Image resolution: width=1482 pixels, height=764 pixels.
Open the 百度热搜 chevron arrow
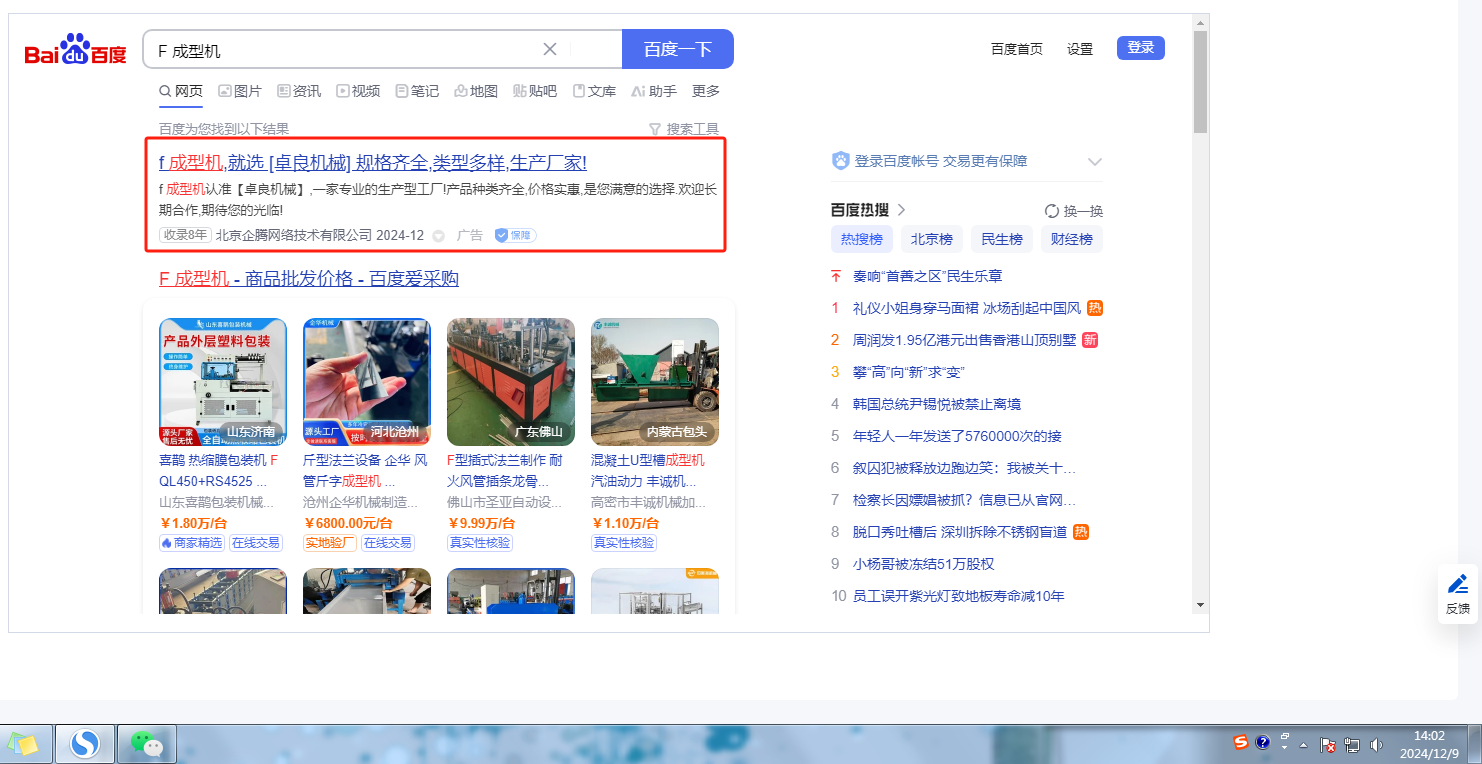[901, 210]
